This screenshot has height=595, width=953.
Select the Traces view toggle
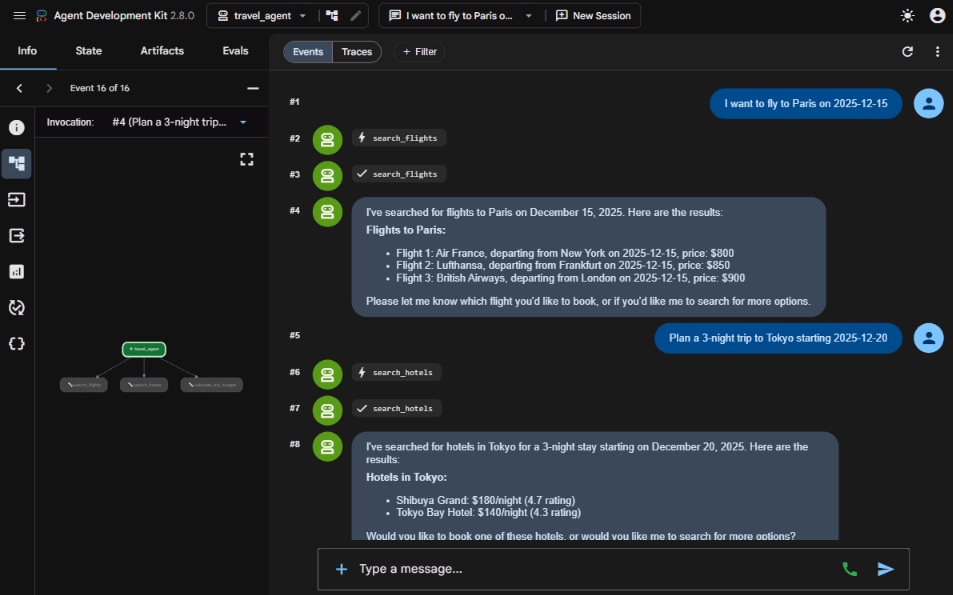pyautogui.click(x=357, y=52)
